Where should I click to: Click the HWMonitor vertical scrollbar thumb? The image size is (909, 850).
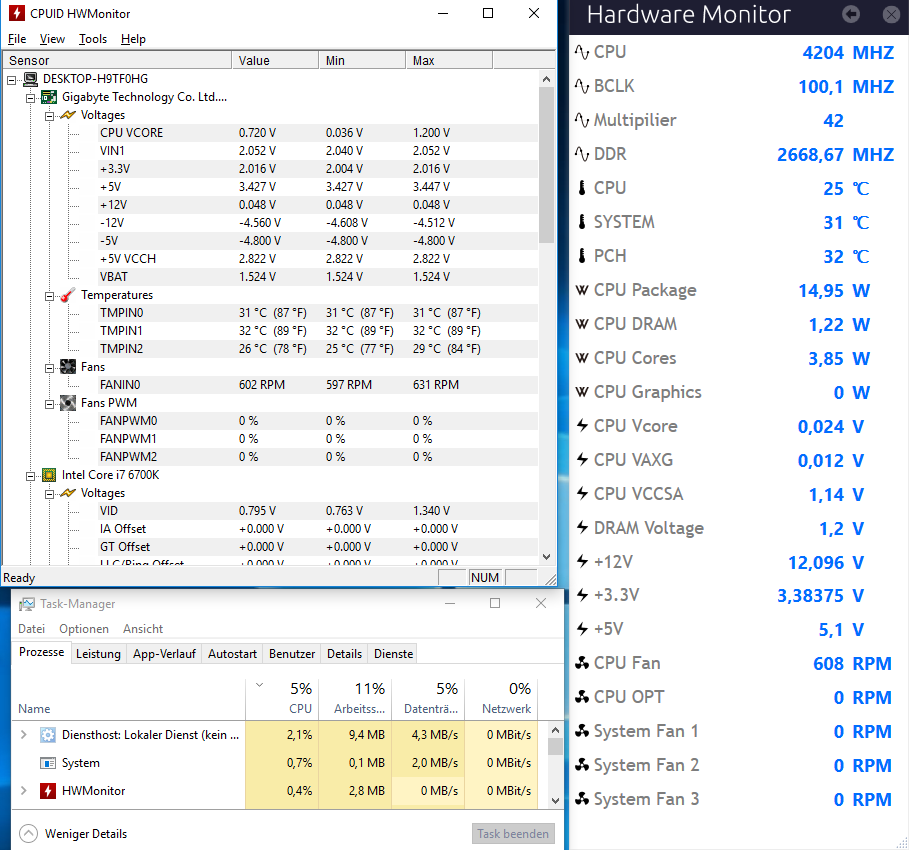pos(546,165)
